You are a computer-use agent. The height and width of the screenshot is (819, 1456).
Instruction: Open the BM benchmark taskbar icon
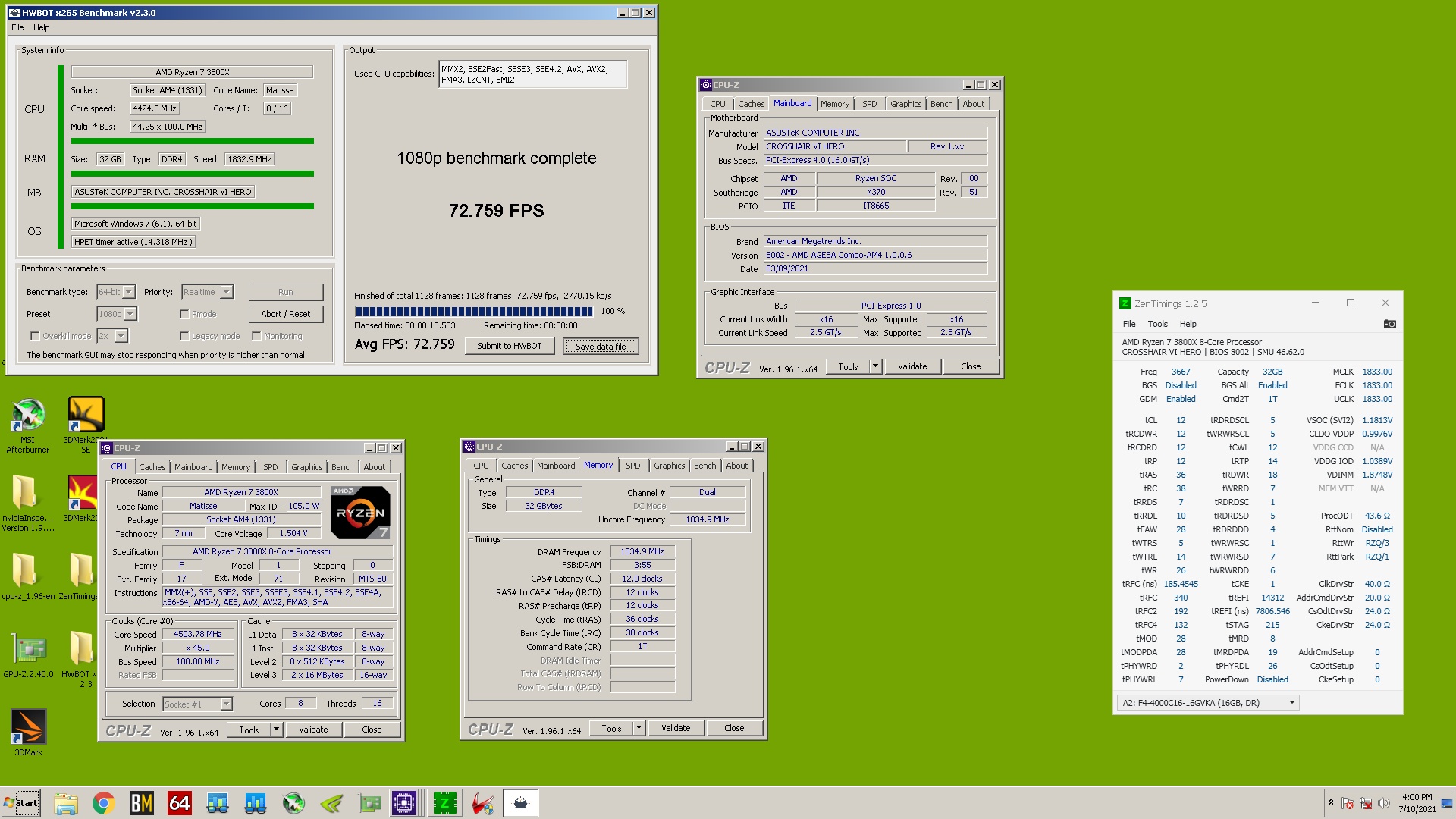pos(142,803)
